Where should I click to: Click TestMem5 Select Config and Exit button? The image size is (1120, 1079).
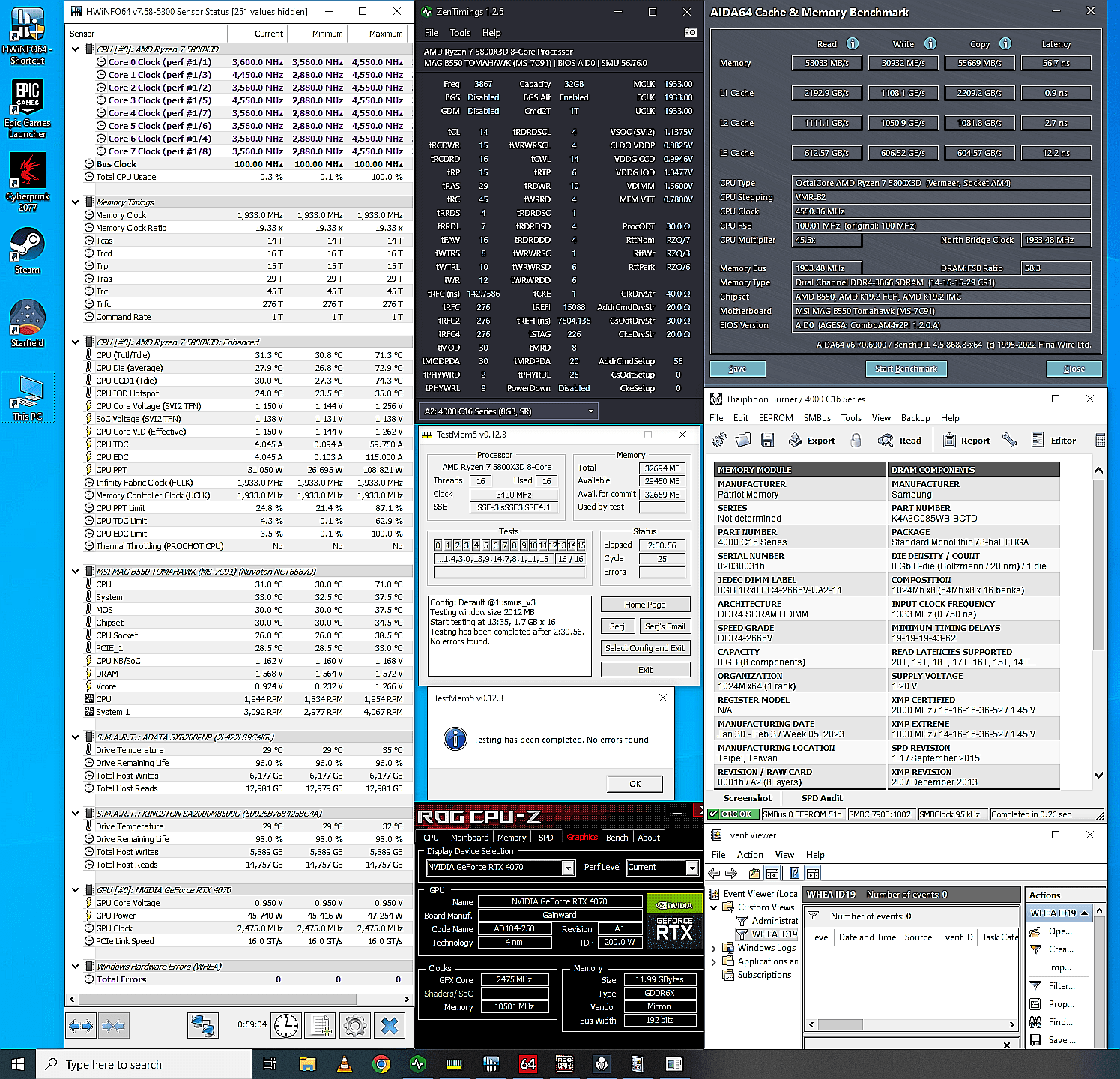click(645, 648)
